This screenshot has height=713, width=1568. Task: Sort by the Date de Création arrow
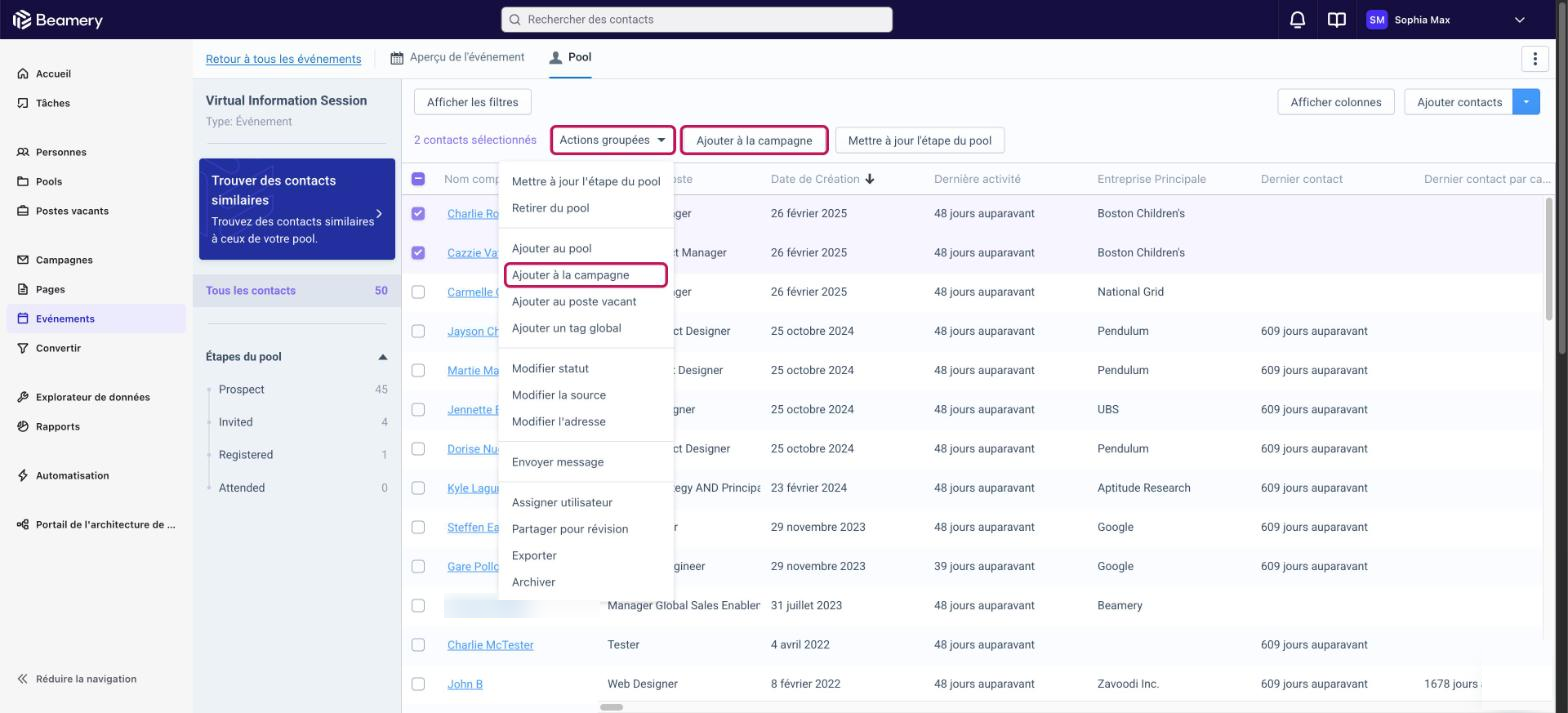(x=870, y=179)
